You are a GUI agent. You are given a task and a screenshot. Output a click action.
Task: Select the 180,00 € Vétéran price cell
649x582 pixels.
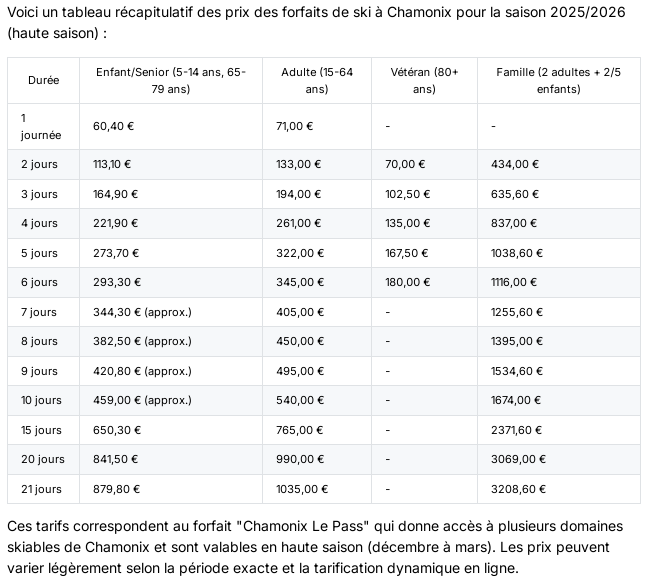click(408, 282)
